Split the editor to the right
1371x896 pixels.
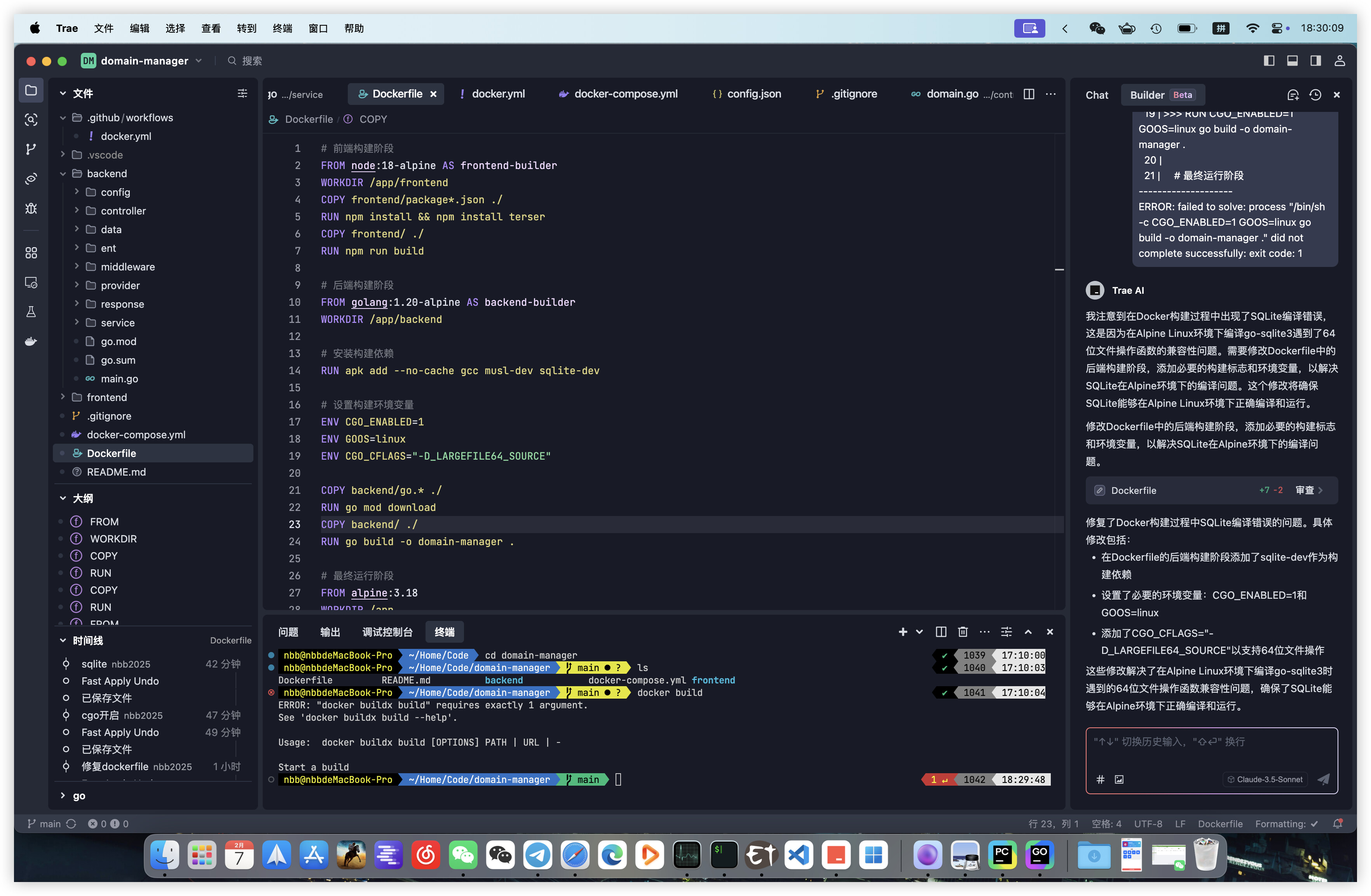pos(1029,94)
